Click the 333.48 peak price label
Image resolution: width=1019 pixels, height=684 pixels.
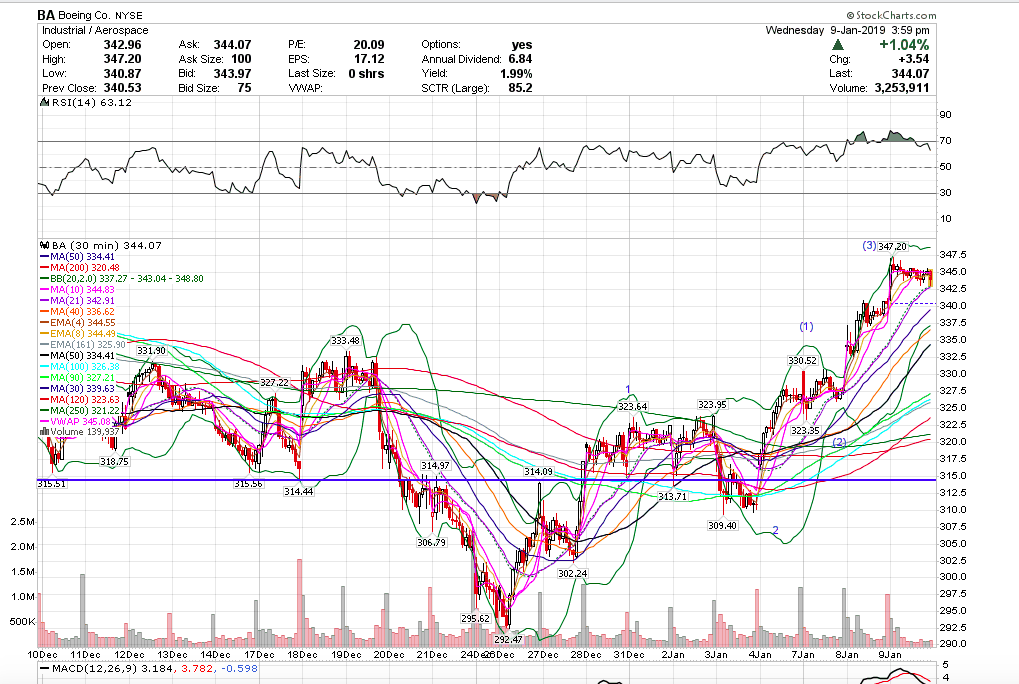[345, 341]
